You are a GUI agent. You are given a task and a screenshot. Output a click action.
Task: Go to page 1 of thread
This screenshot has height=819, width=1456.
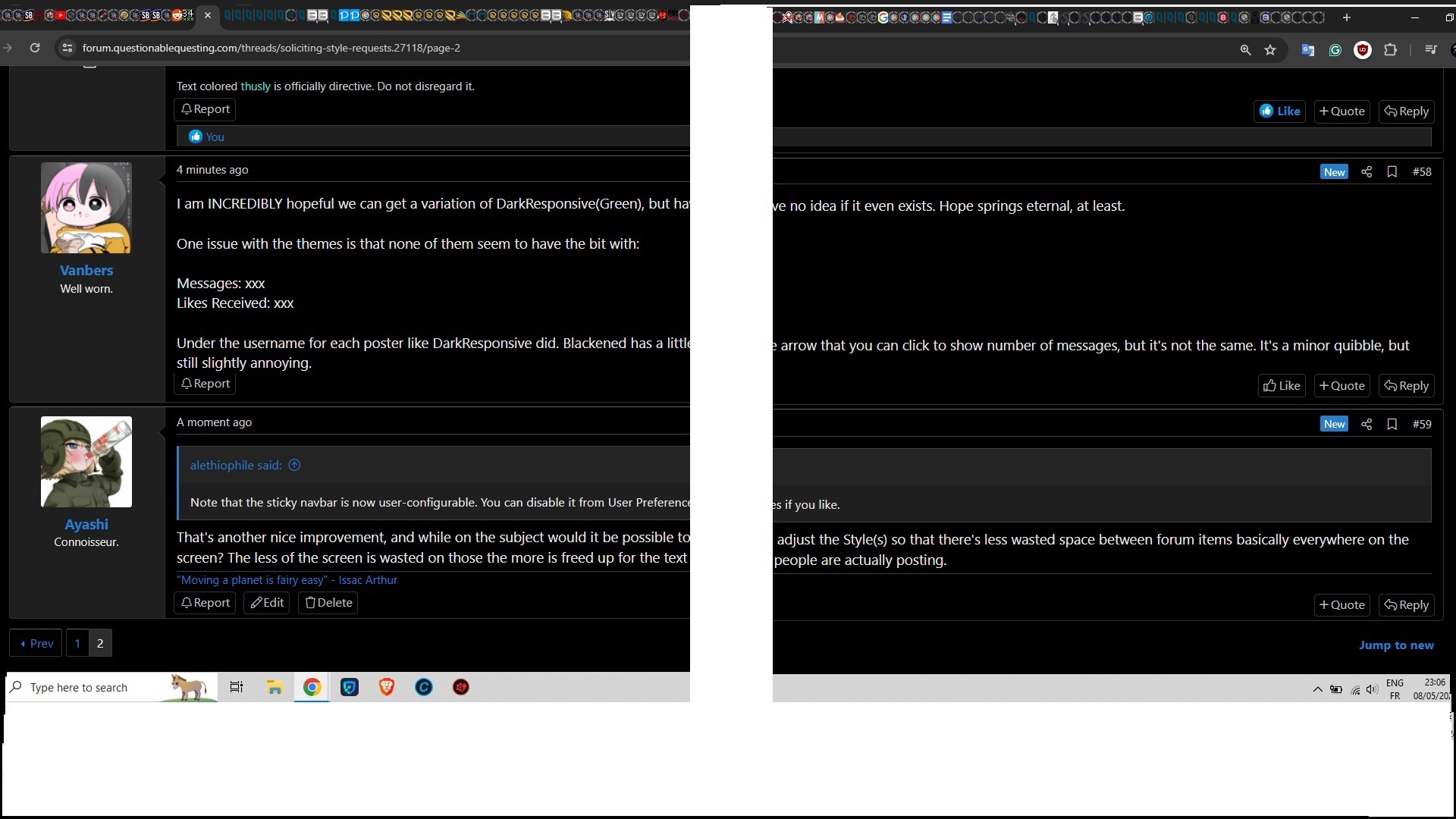77,644
